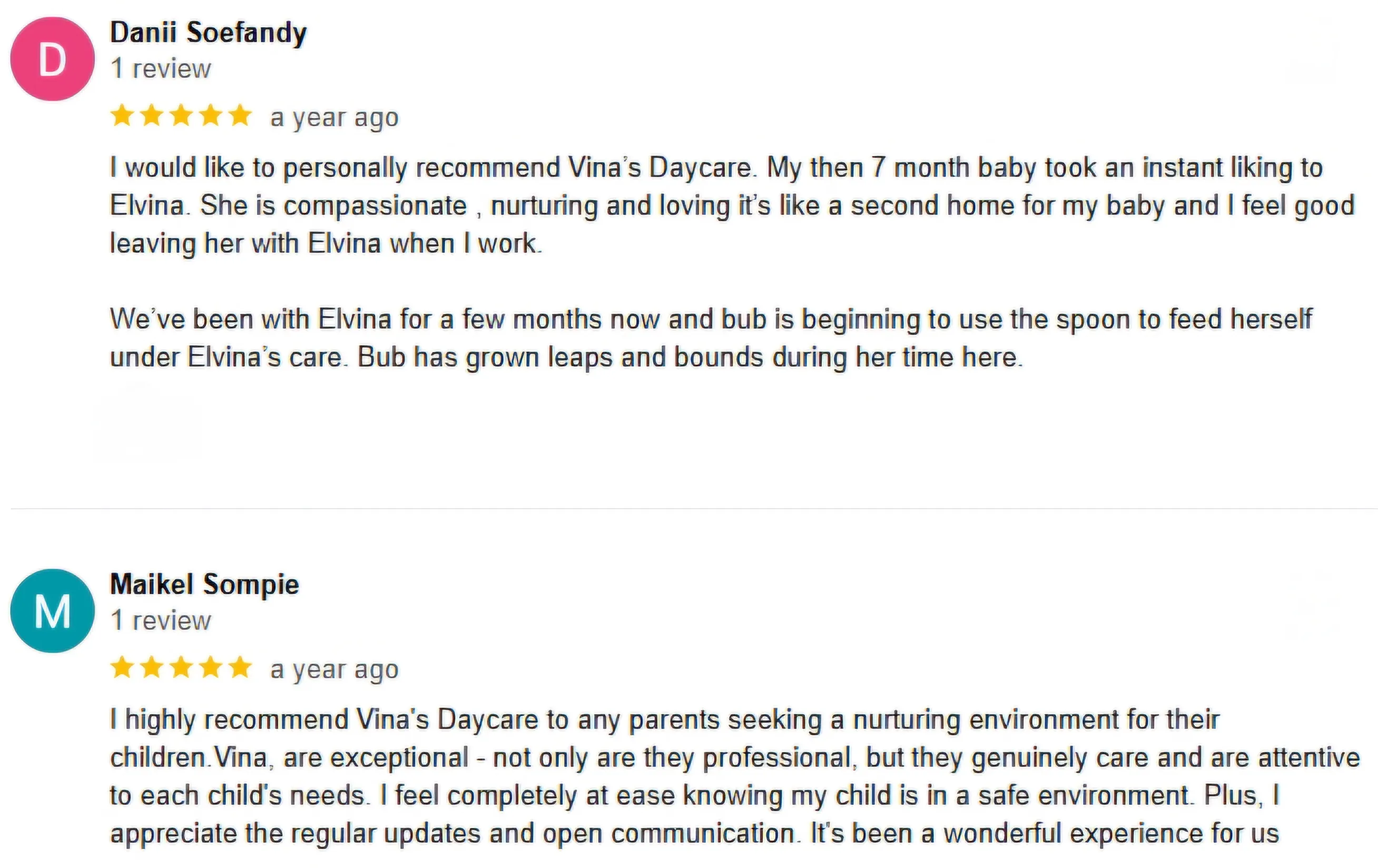Viewport: 1378px width, 868px height.
Task: Click fifth star in Danii Soefandy's rating
Action: 240,115
